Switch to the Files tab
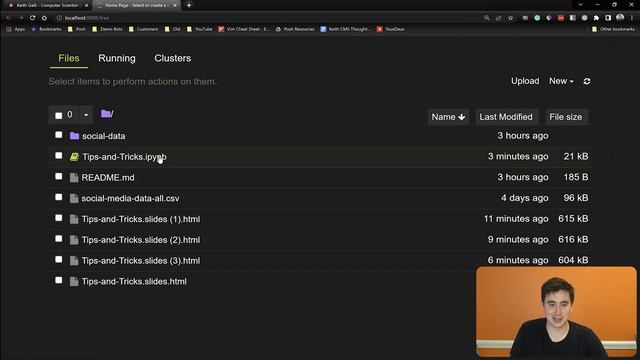 pos(69,58)
